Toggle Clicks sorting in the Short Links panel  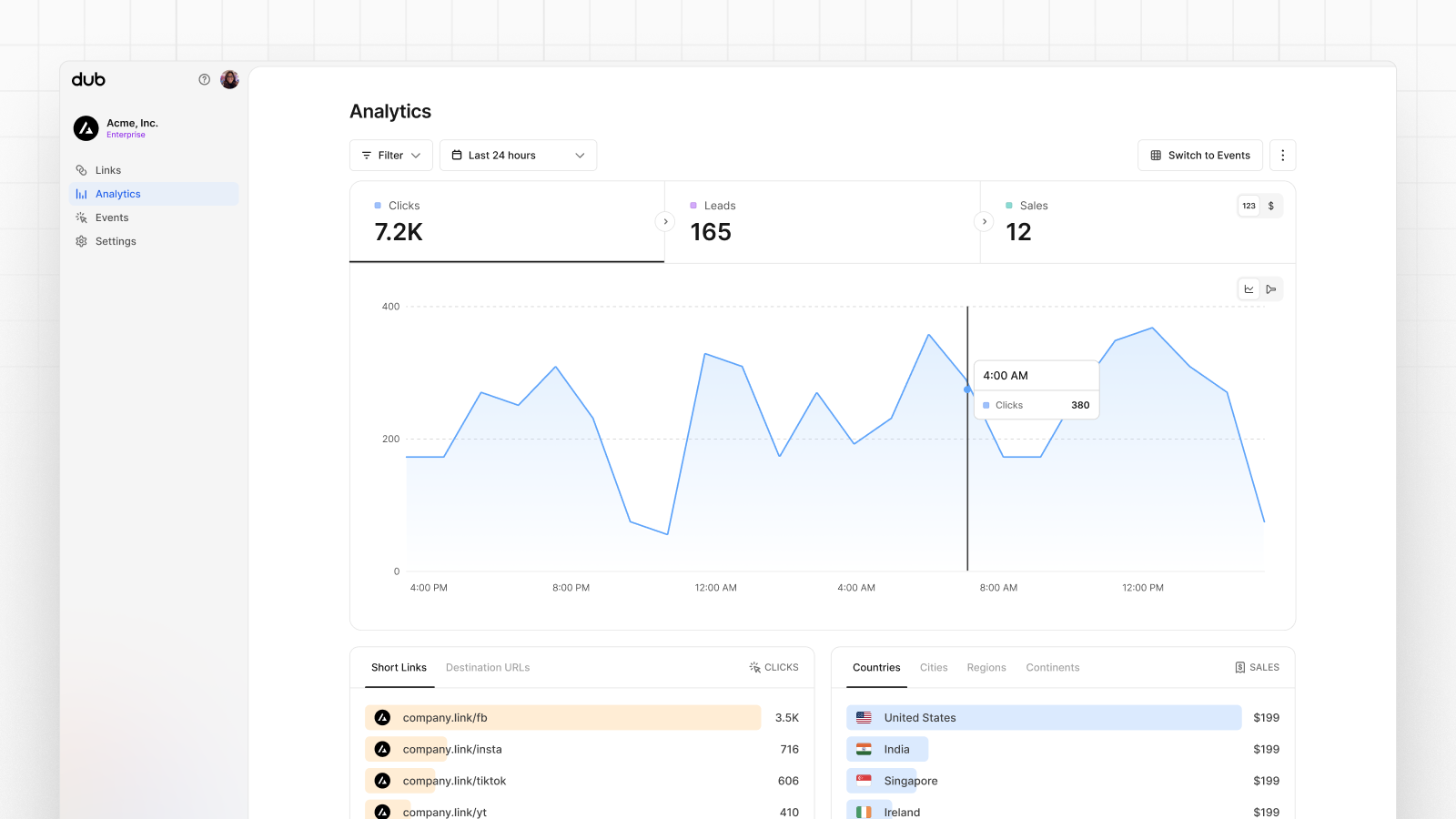[774, 667]
